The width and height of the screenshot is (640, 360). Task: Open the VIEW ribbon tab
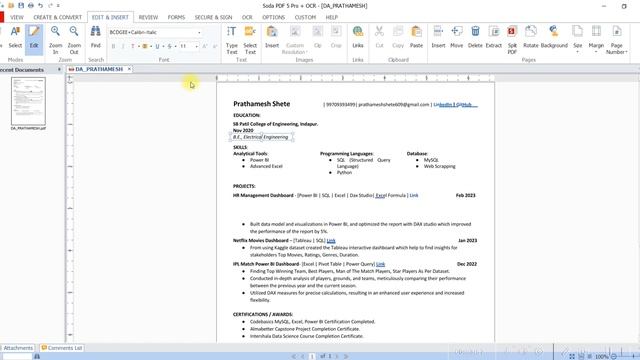17,17
